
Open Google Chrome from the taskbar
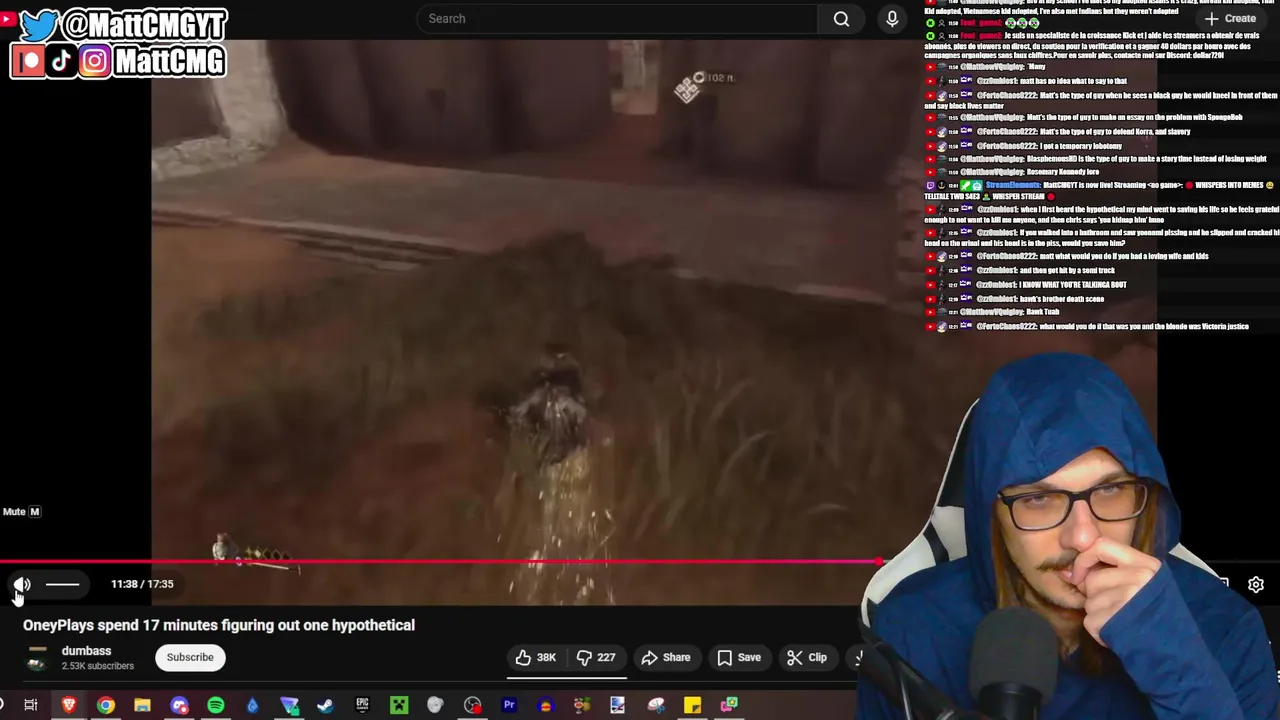click(105, 705)
